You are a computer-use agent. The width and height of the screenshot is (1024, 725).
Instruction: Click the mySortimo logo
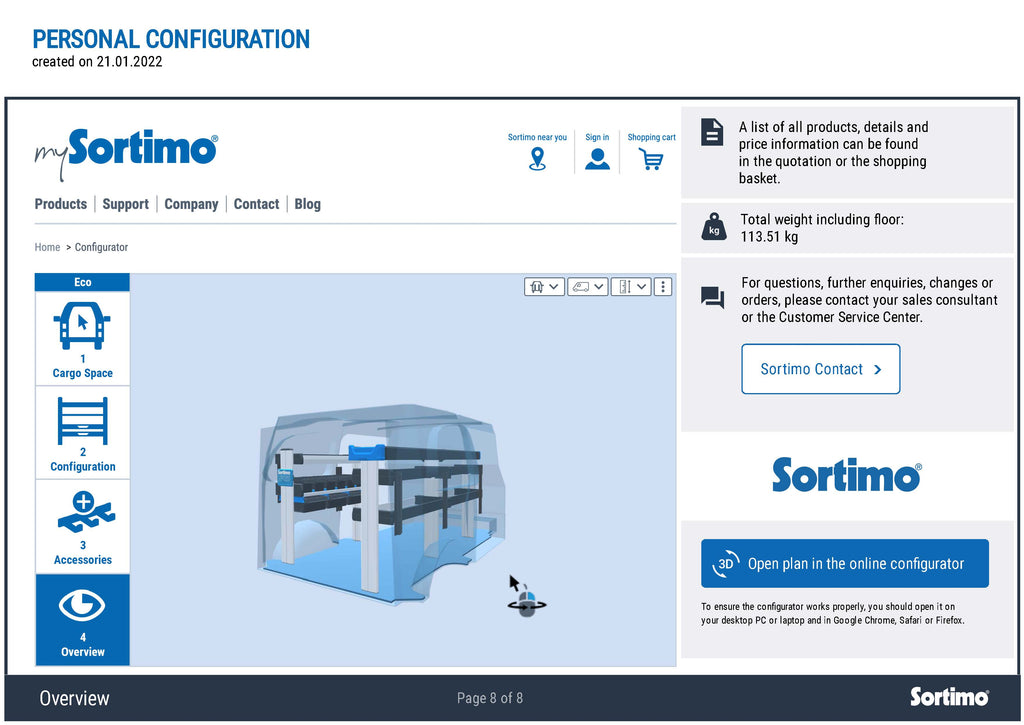pos(126,153)
